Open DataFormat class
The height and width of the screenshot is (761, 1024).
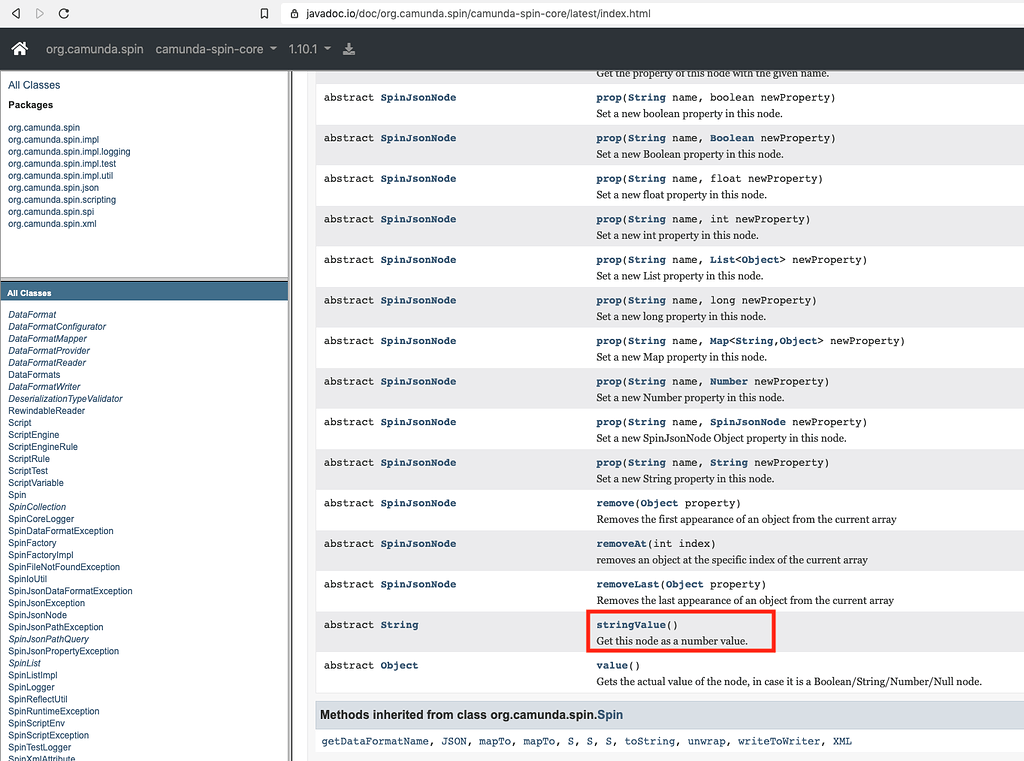32,314
